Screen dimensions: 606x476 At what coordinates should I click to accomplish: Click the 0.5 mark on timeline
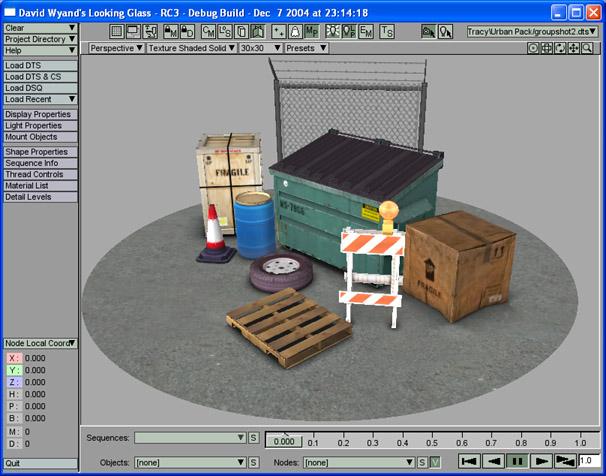(432, 442)
